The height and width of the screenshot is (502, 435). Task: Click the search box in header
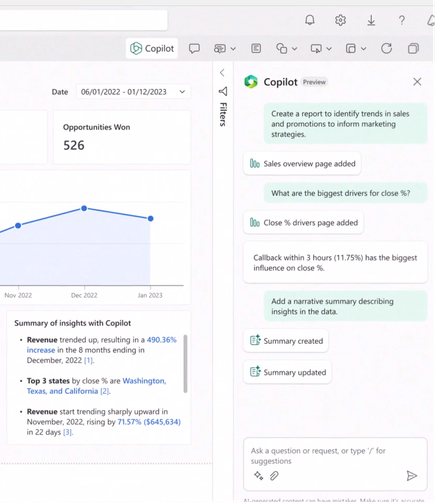click(x=83, y=20)
